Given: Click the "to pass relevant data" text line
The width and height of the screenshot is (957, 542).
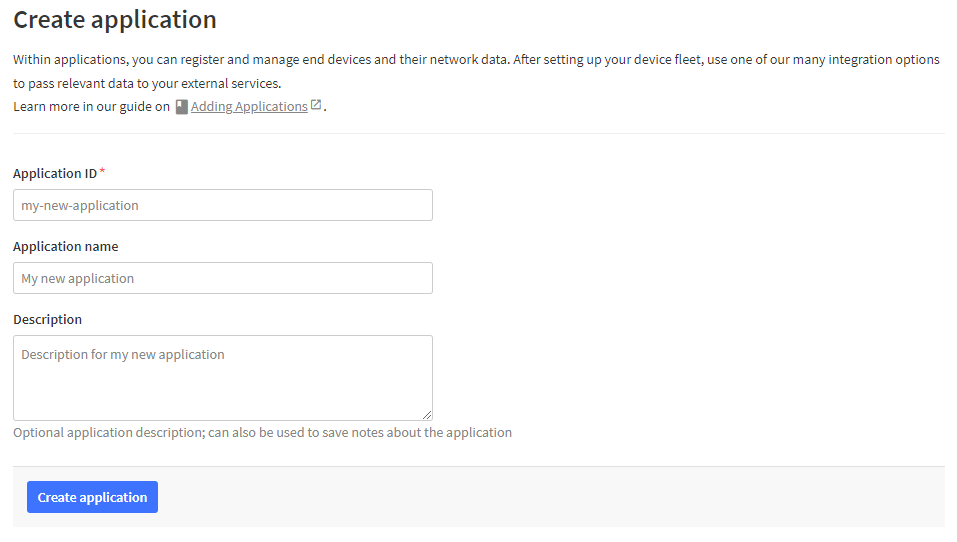Looking at the screenshot, I should pos(147,84).
